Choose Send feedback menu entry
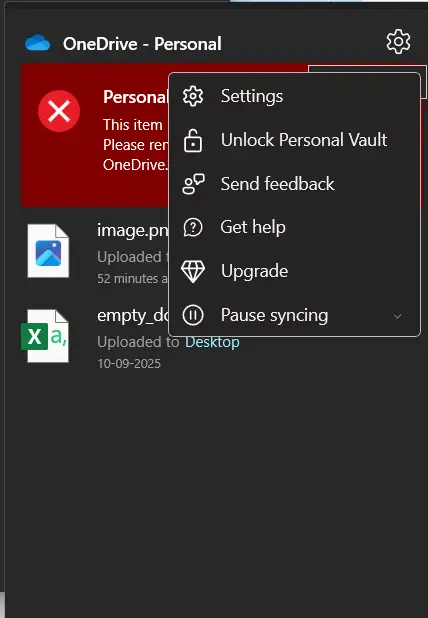 (294, 184)
